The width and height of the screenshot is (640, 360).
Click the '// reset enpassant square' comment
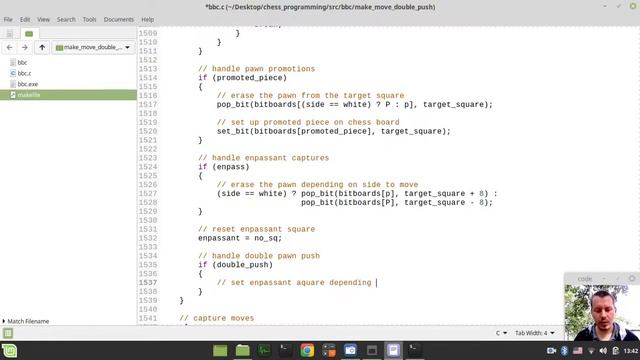[x=256, y=229]
